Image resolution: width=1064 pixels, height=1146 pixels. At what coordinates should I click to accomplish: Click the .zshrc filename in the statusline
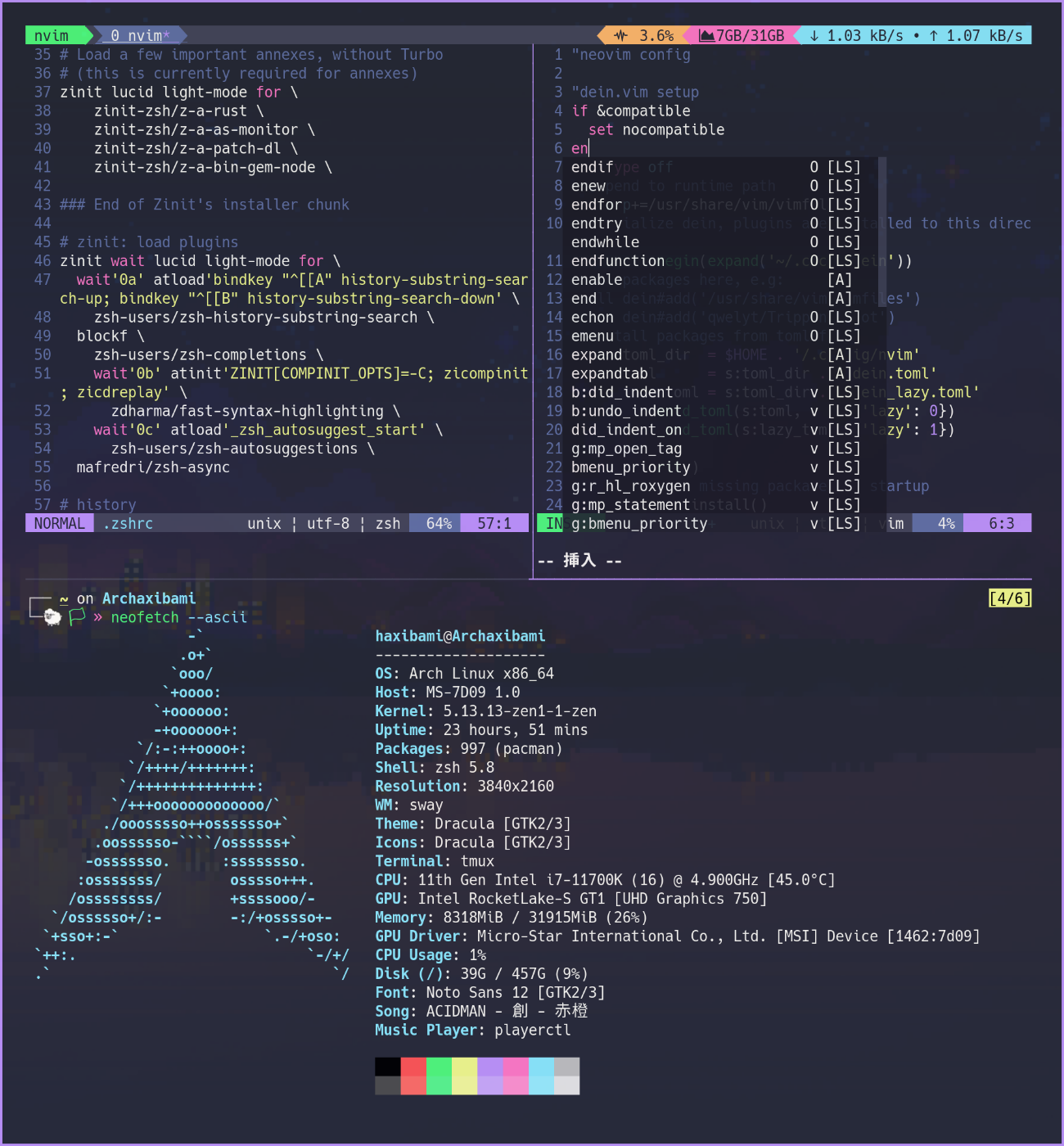128,524
